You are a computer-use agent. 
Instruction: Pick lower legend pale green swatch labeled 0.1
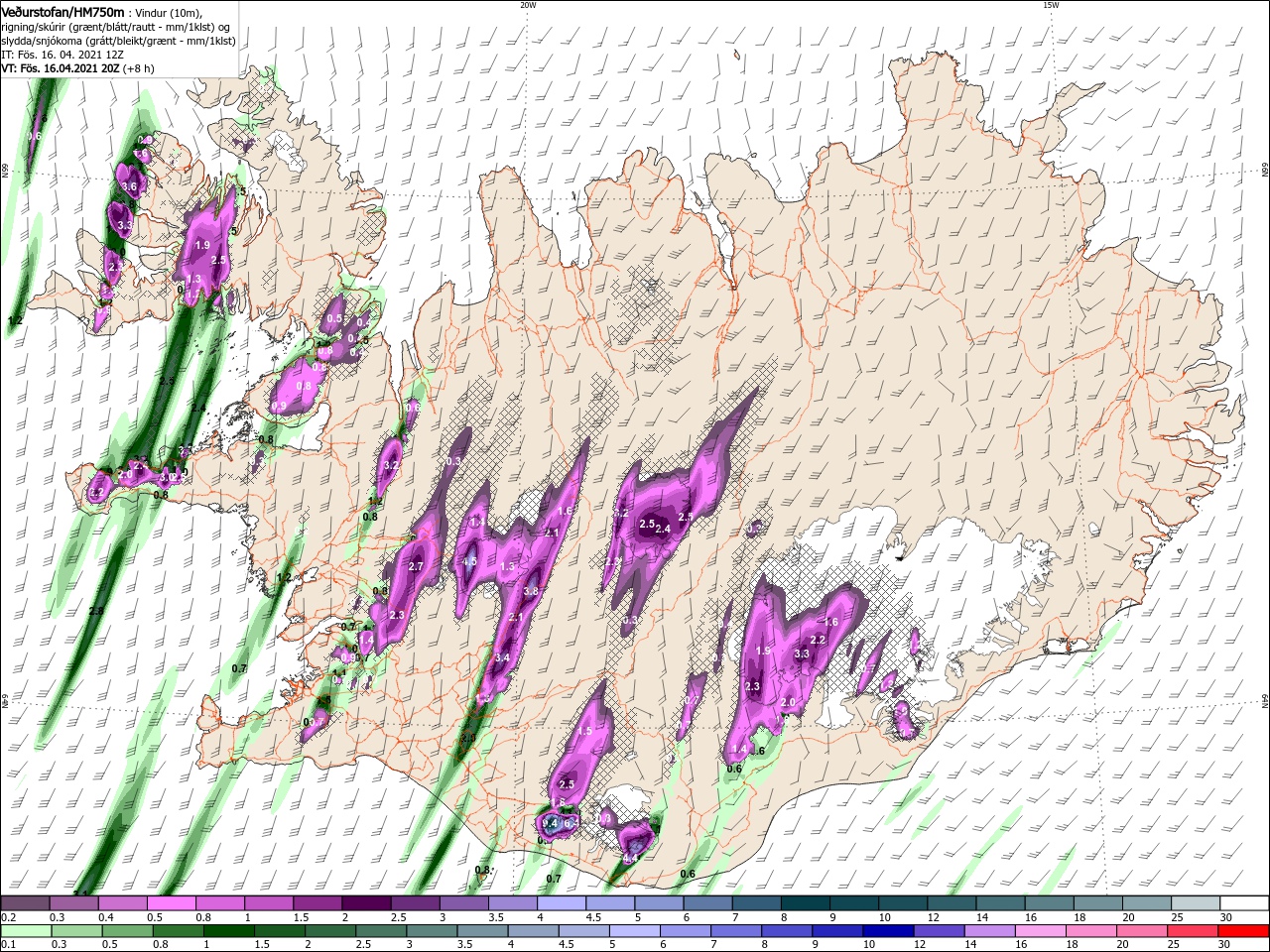coord(25,931)
